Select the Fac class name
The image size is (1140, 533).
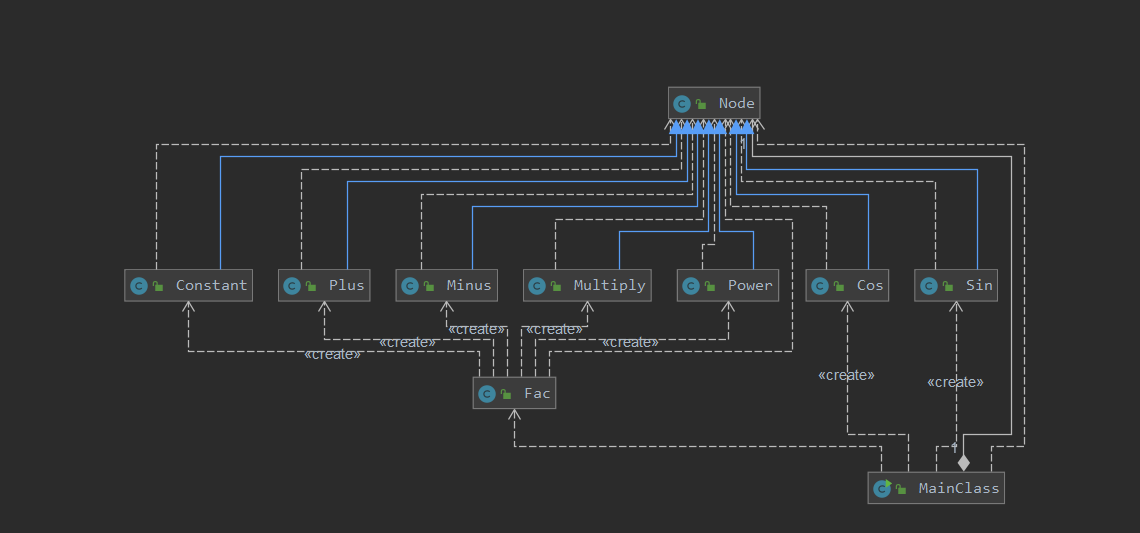[537, 393]
